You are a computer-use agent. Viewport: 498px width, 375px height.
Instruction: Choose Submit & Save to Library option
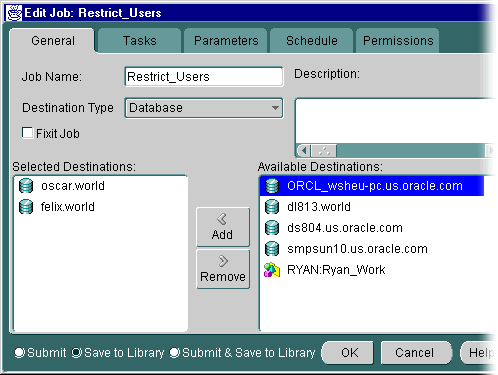175,352
